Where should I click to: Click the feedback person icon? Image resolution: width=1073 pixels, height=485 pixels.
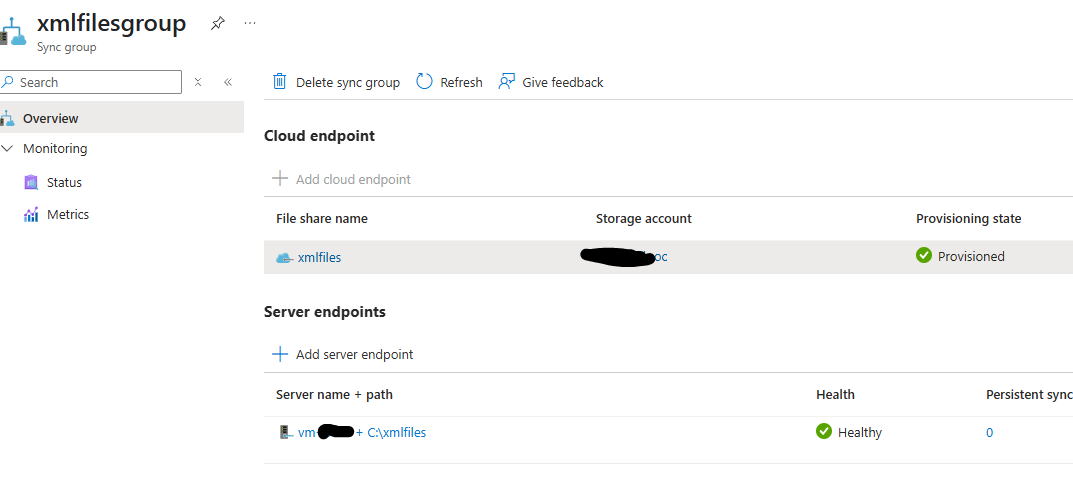(506, 82)
